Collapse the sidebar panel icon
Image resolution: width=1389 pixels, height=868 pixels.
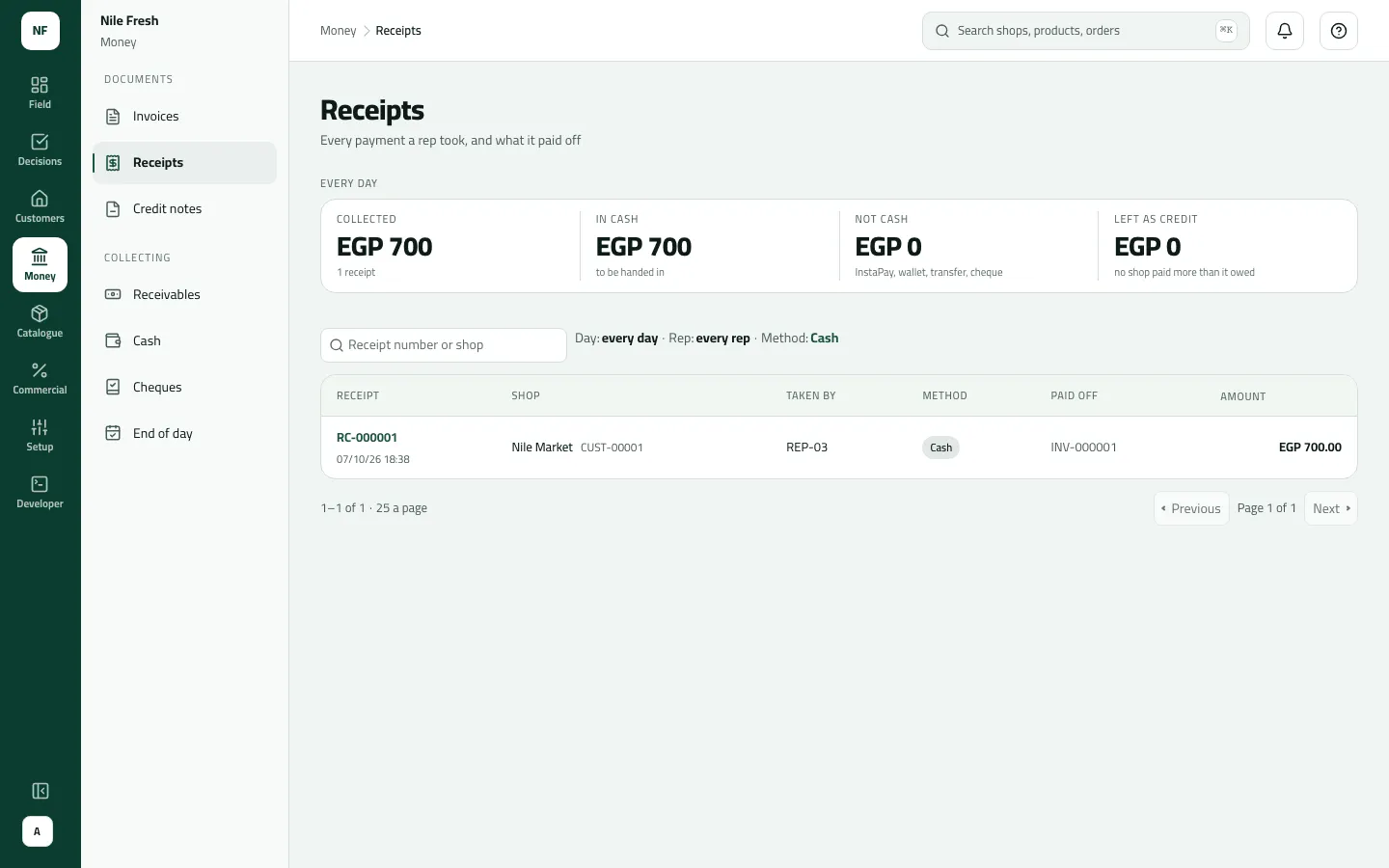pyautogui.click(x=41, y=791)
